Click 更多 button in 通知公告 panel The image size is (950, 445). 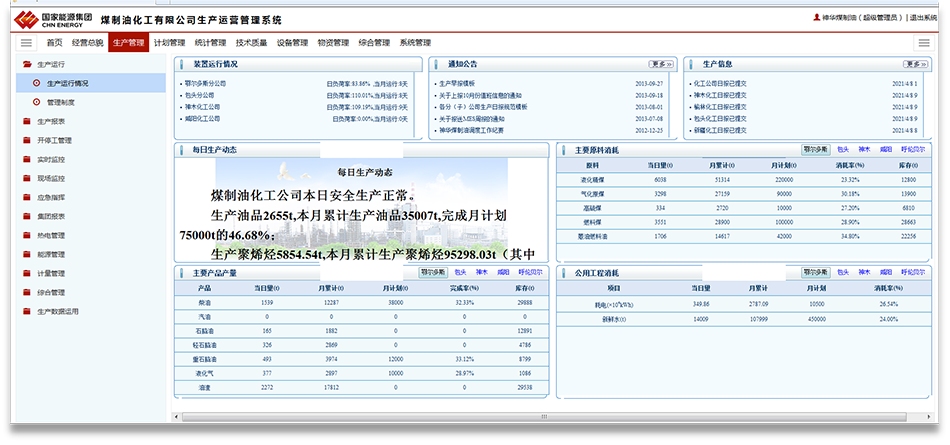(x=661, y=64)
